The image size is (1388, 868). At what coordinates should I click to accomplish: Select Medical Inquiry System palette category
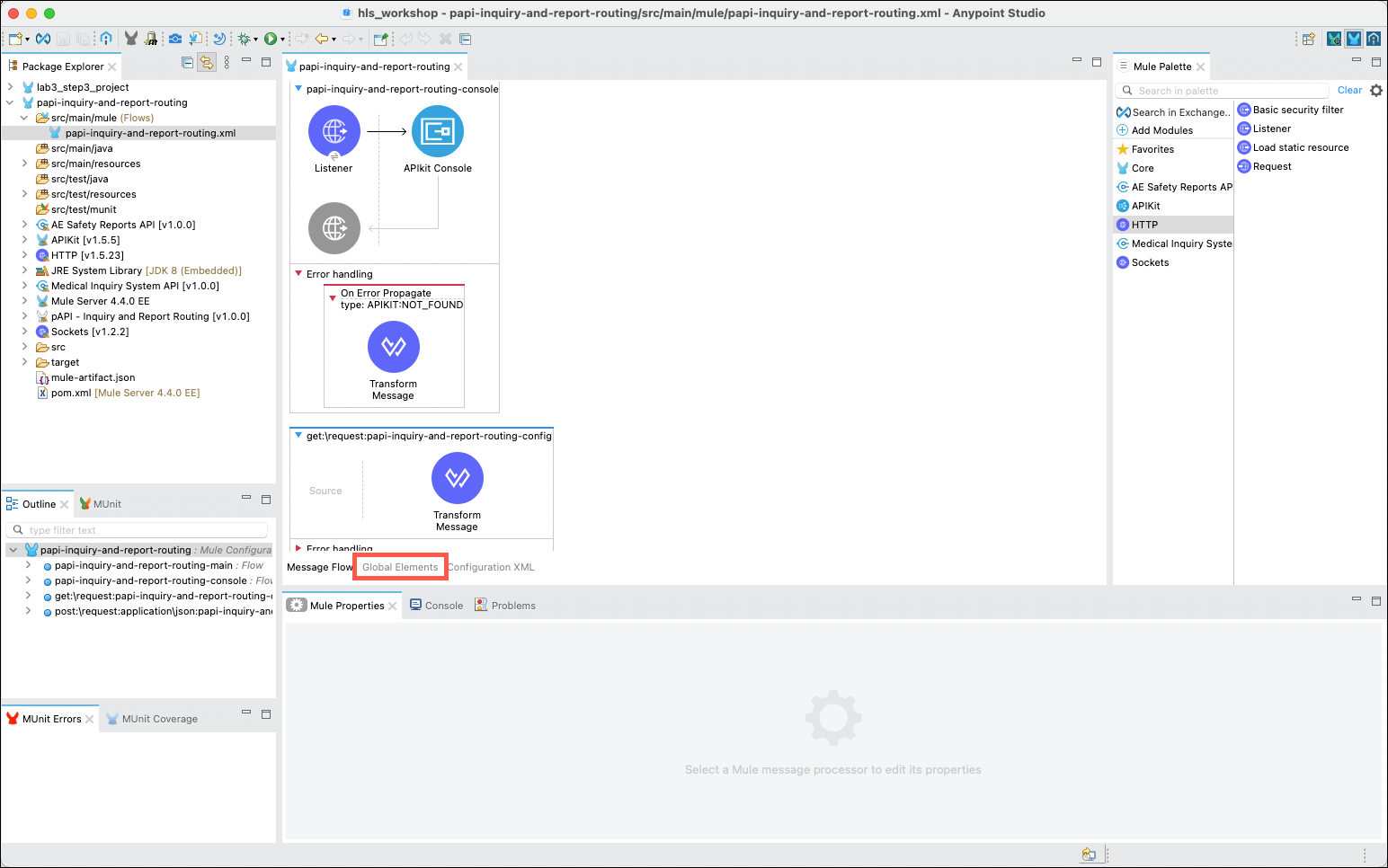point(1174,244)
